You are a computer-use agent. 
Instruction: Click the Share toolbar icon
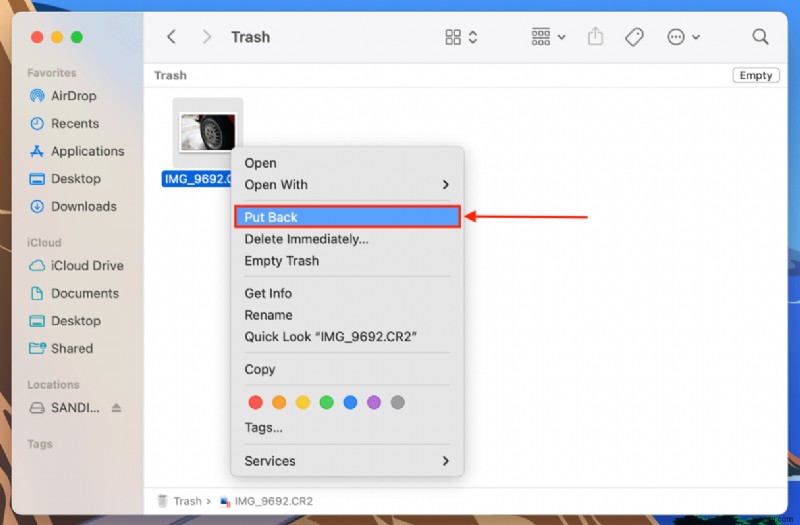[x=595, y=37]
